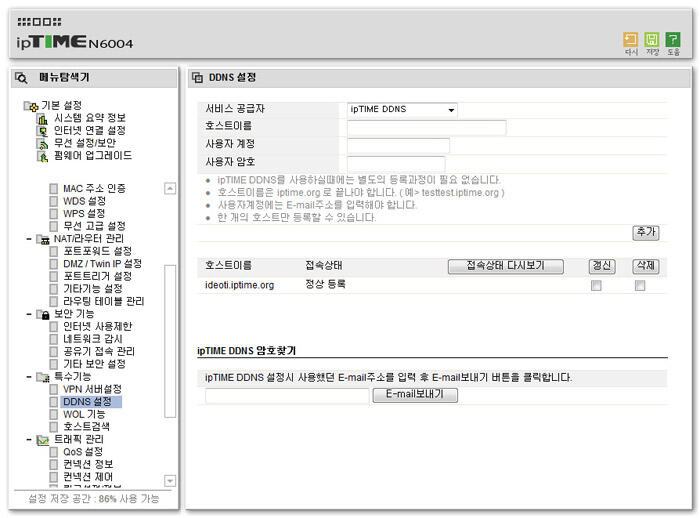Click the 트래픽 관리 folder icon
This screenshot has height=518, width=700.
43,440
